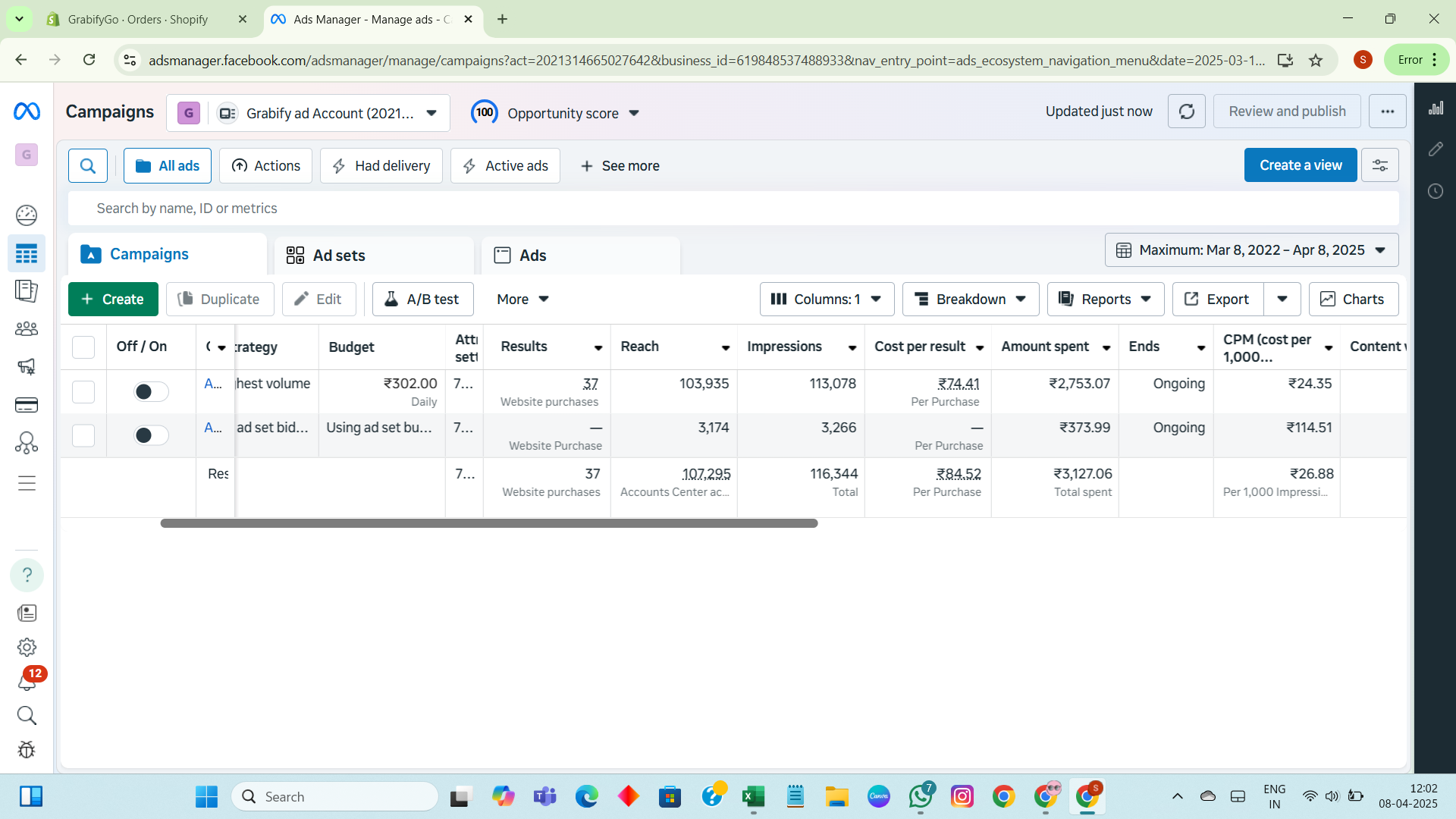
Task: Click the horizontal table scrollbar
Action: (x=489, y=523)
